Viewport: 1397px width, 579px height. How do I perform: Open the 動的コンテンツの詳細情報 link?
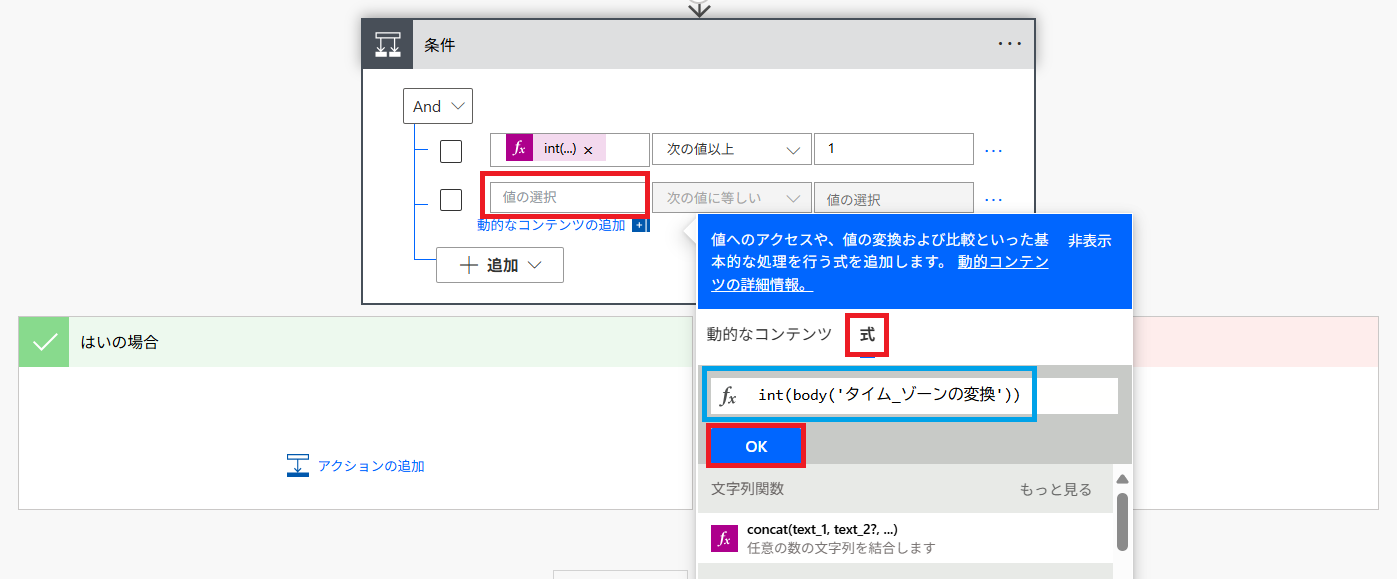[1002, 263]
